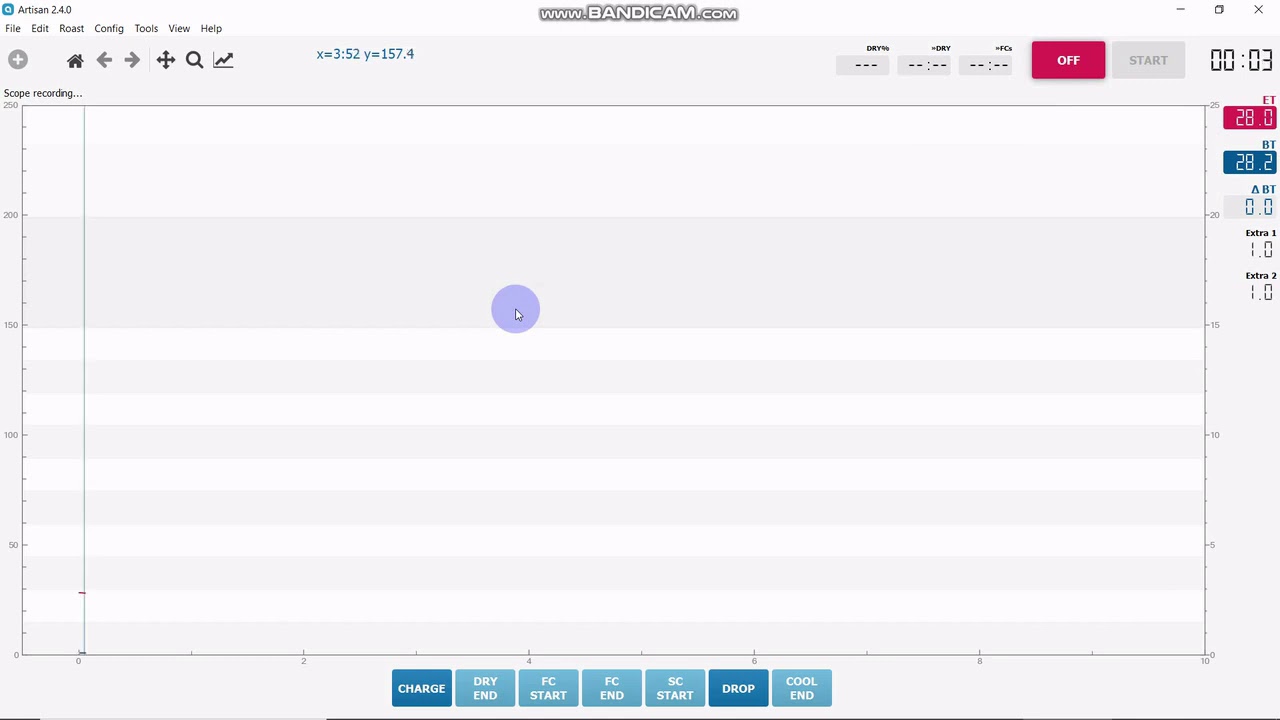The image size is (1280, 720).
Task: Open the Tools menu
Action: [x=146, y=29]
